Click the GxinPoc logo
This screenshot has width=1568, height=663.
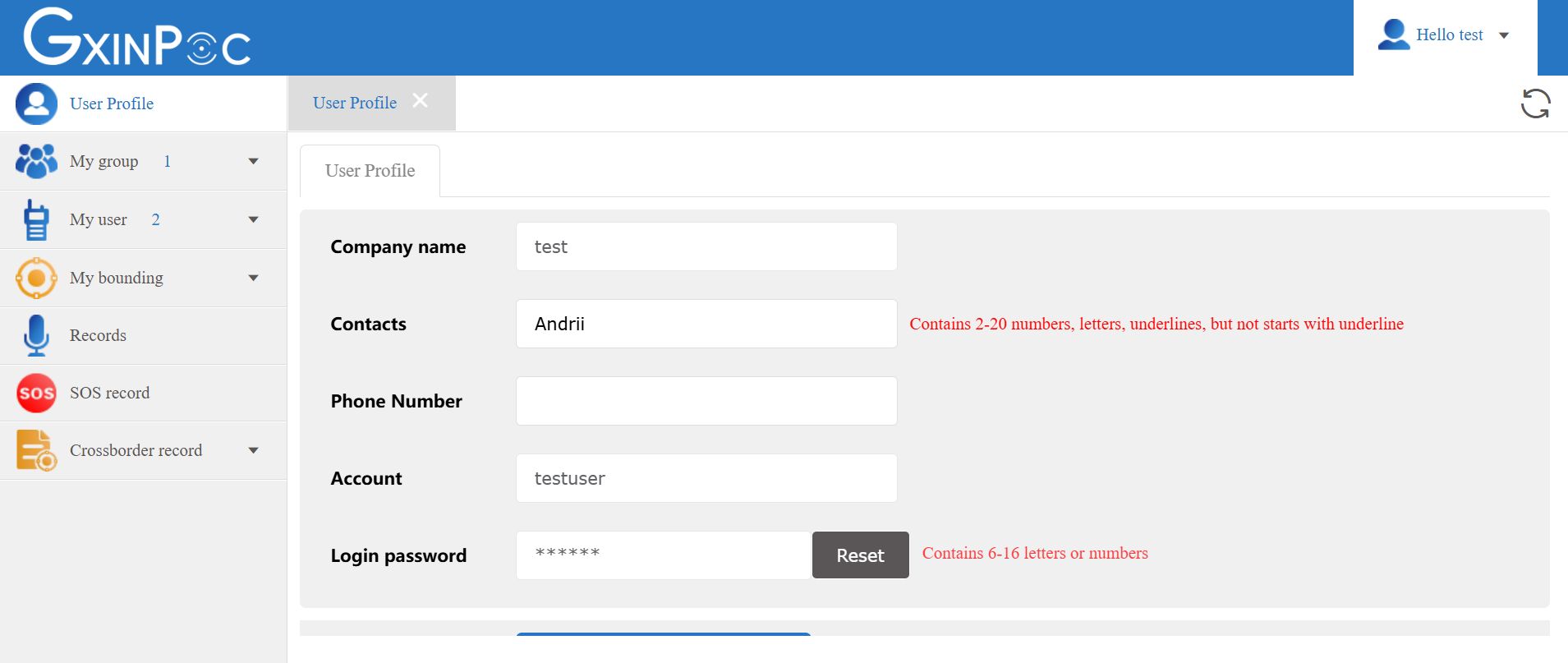(137, 37)
